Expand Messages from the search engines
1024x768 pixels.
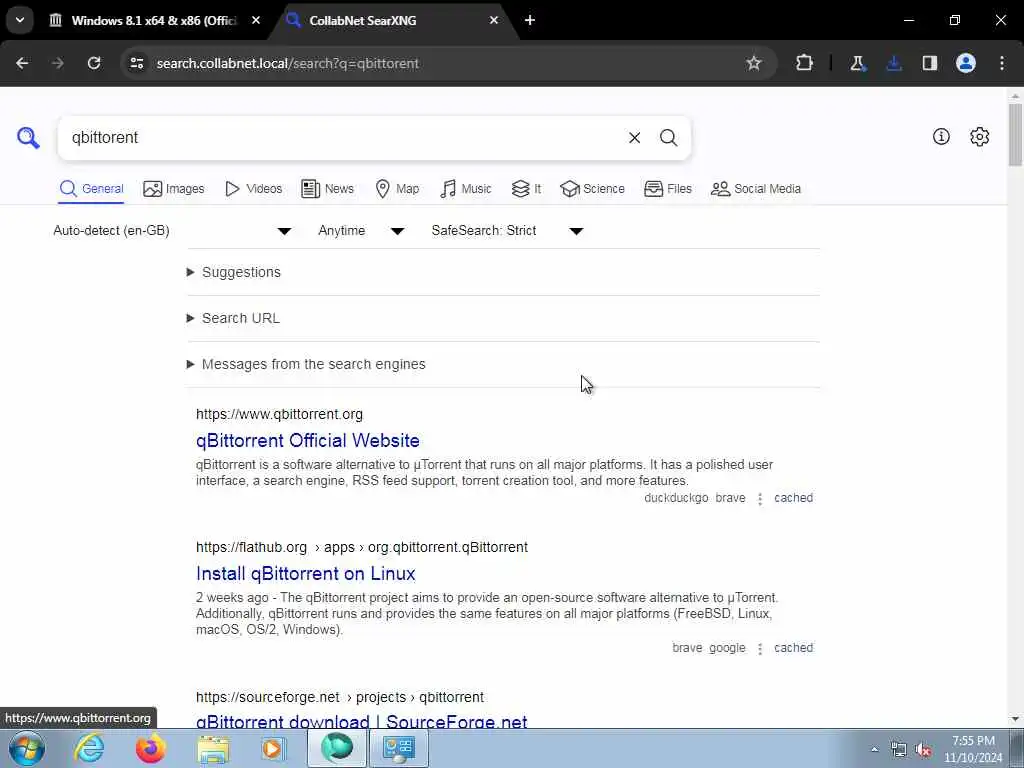tap(306, 364)
